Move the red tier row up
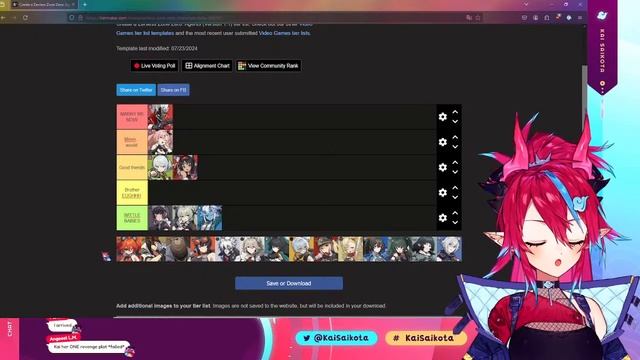Viewport: 640px width, 360px height. click(455, 112)
